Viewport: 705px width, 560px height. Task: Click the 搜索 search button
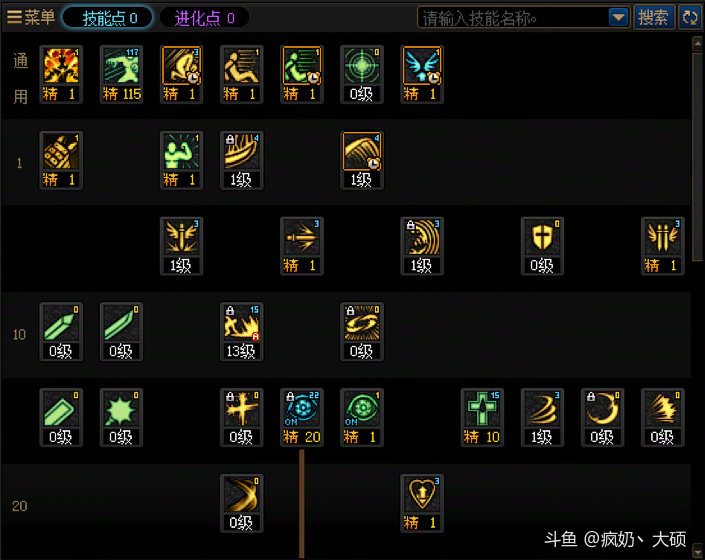tap(654, 18)
